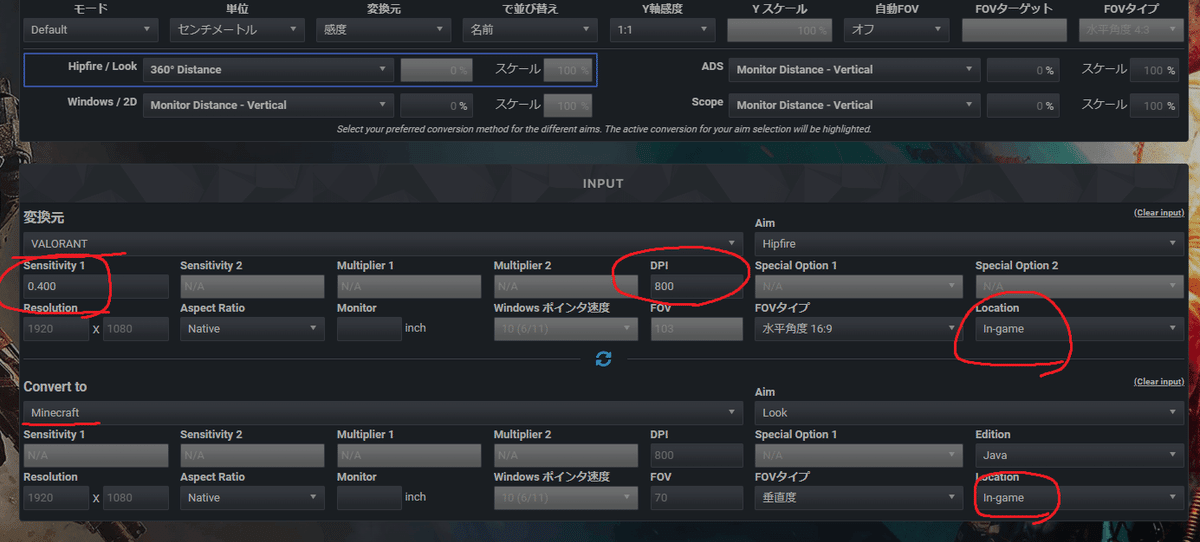The image size is (1200, 542).
Task: Click the VALORANT Multiplier 1 N/A field
Action: [x=409, y=286]
